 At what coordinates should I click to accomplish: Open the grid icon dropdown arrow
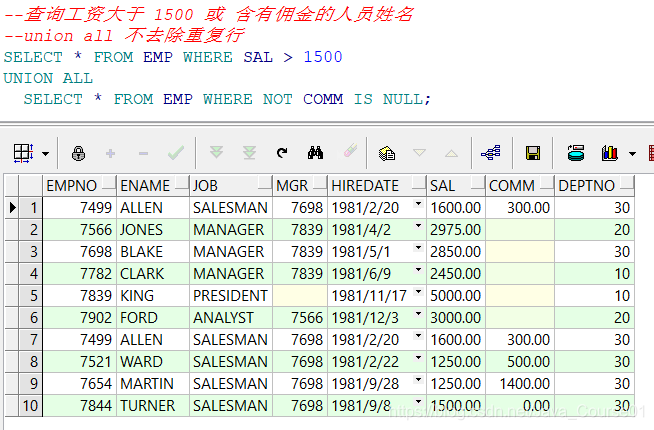(x=45, y=154)
